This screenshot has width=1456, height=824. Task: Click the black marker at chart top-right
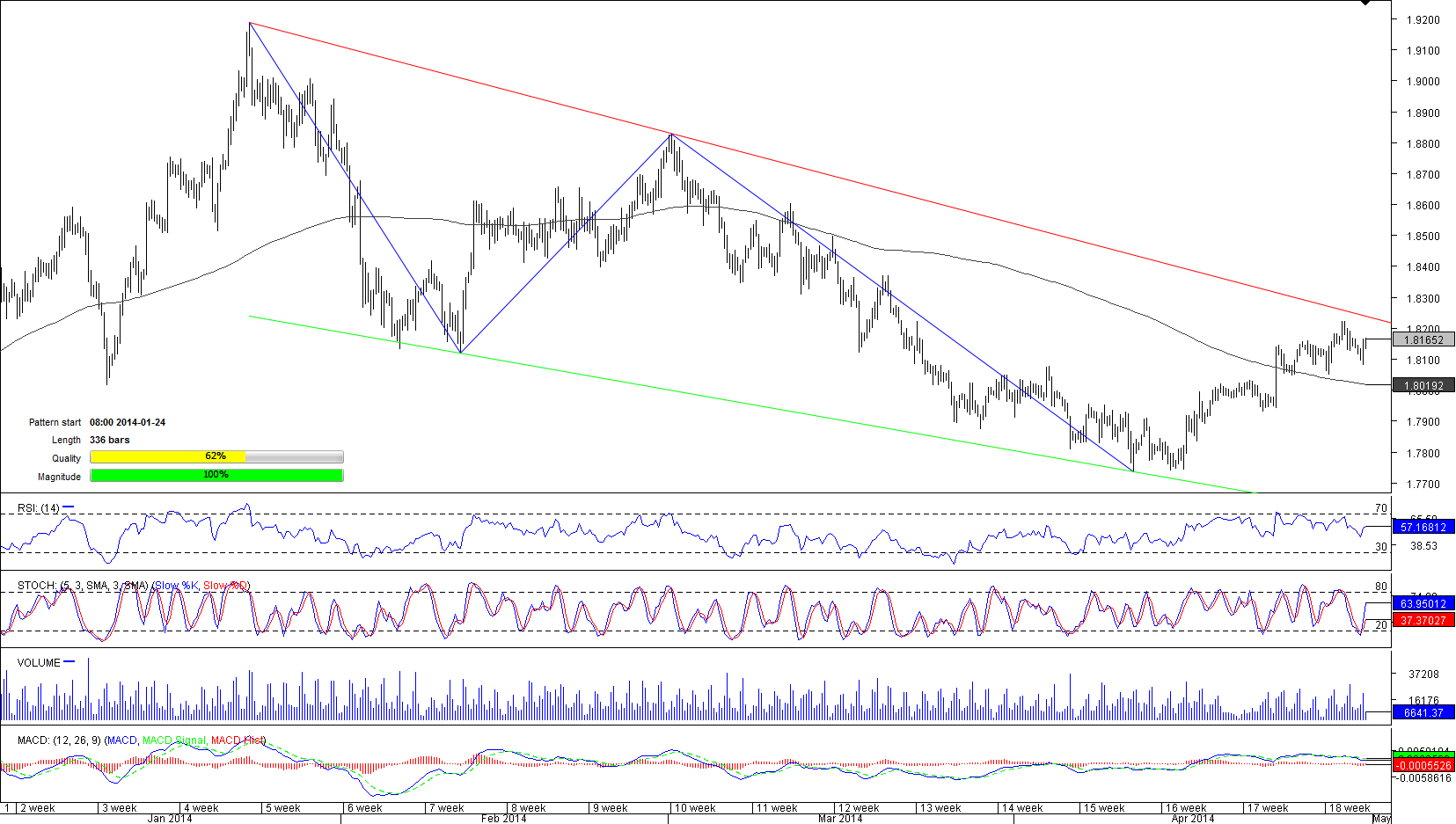point(1365,3)
